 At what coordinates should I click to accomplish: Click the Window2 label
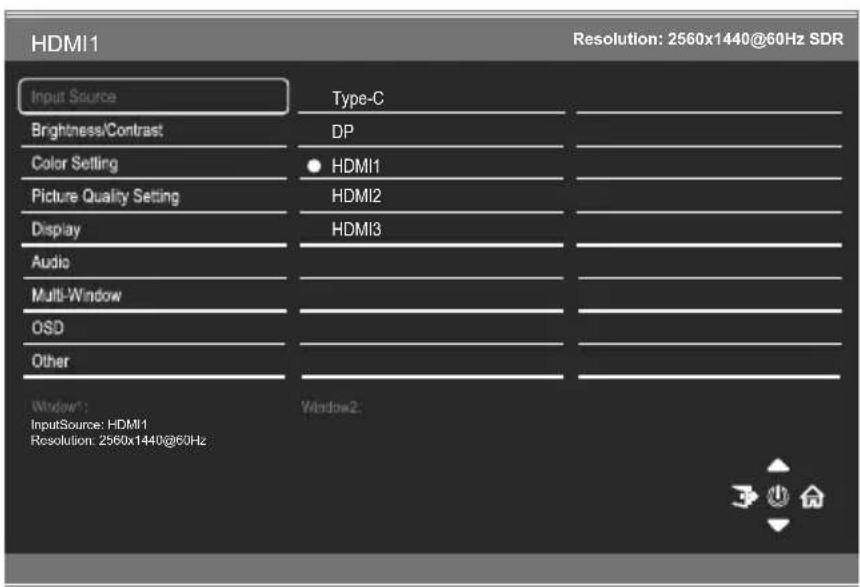click(331, 408)
